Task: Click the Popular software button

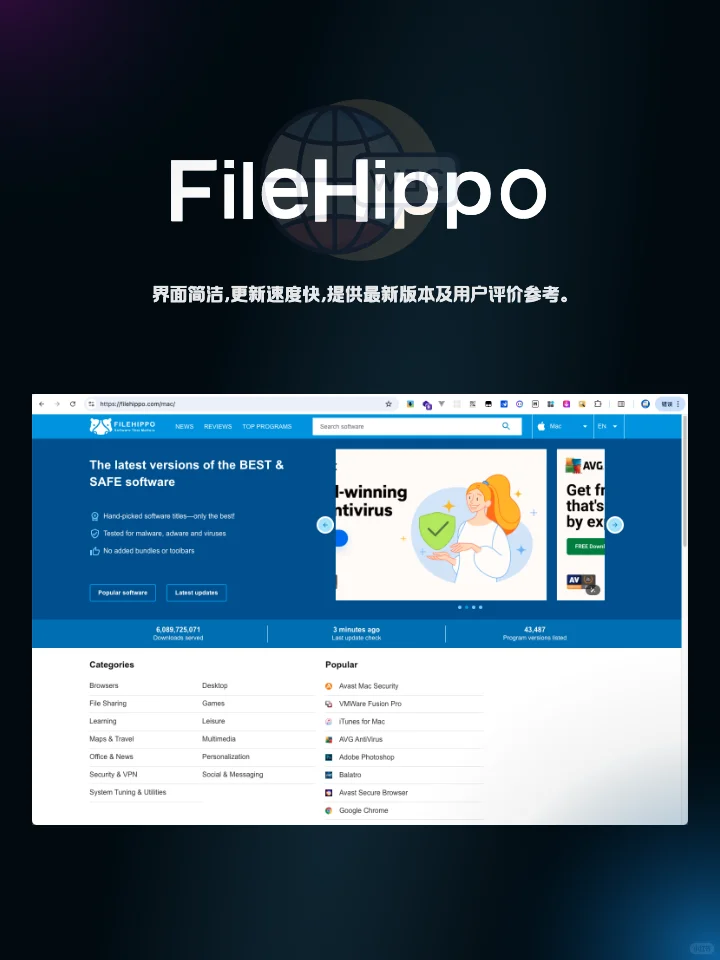Action: click(122, 593)
